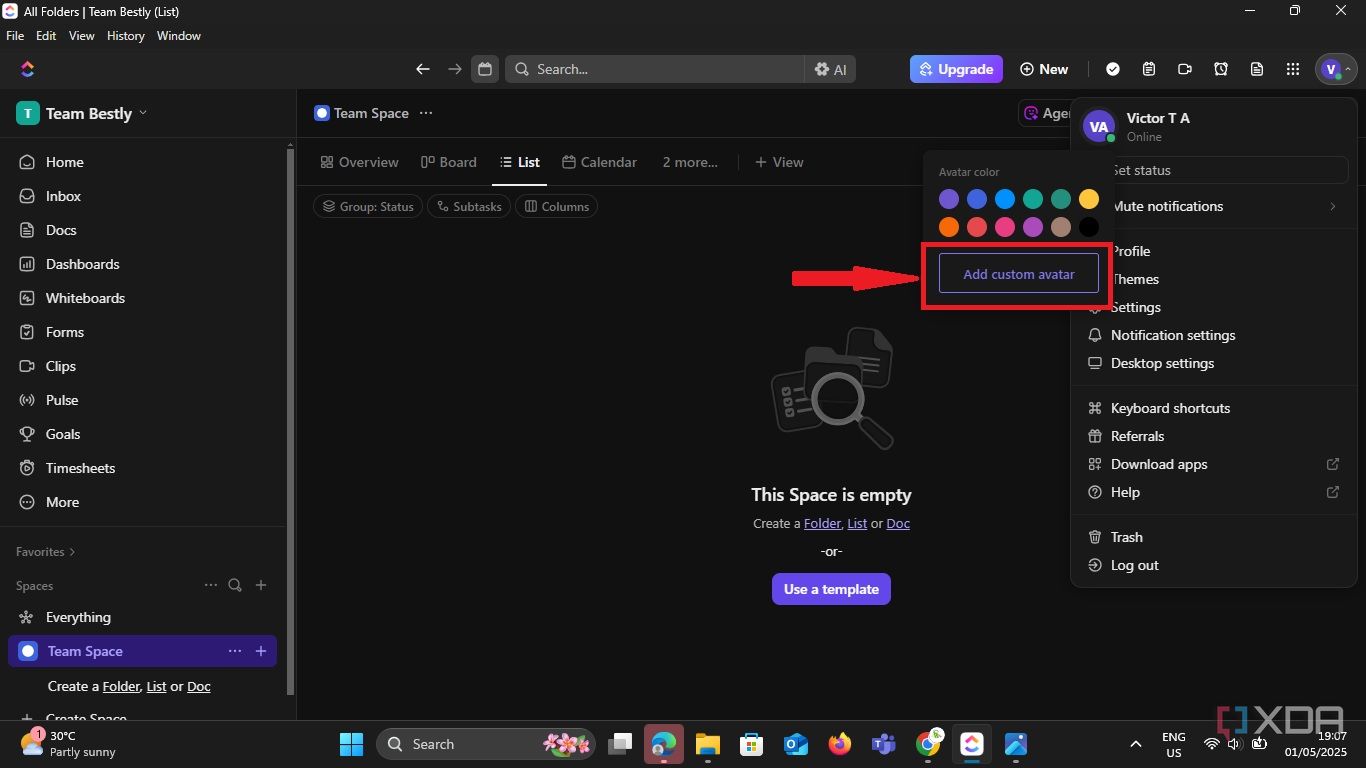1366x768 pixels.
Task: Click the search icon in the Spaces header
Action: [x=235, y=585]
